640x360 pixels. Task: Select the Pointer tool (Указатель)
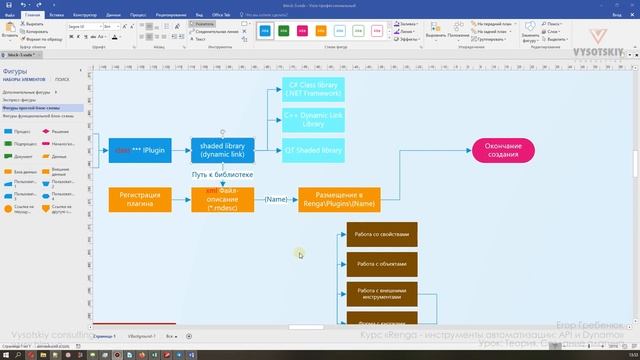pyautogui.click(x=202, y=24)
